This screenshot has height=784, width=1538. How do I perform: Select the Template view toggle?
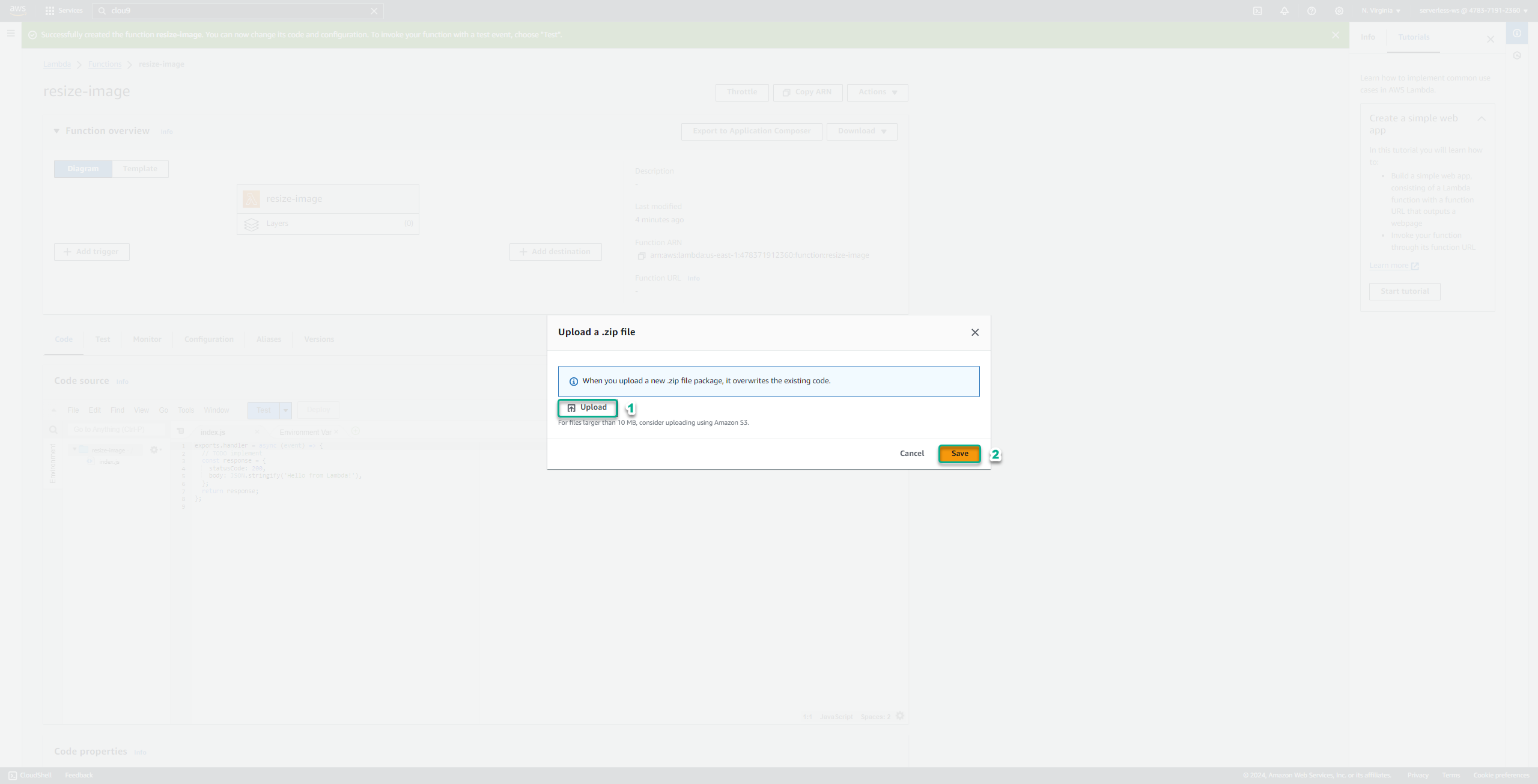tap(140, 169)
